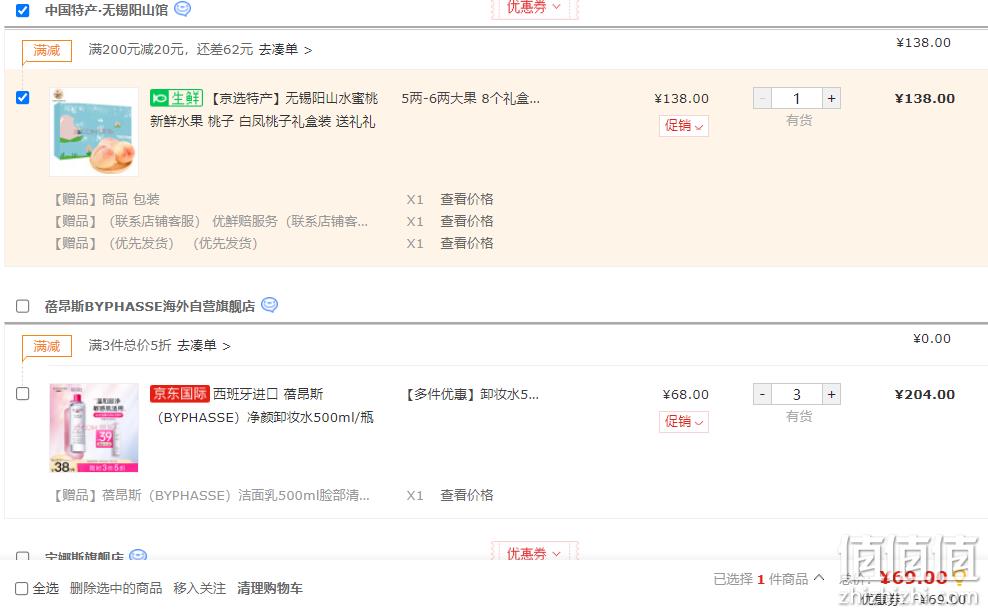Click the BYPHASSE makeup remover quantity field
Screen dimensions: 988x614
click(796, 395)
